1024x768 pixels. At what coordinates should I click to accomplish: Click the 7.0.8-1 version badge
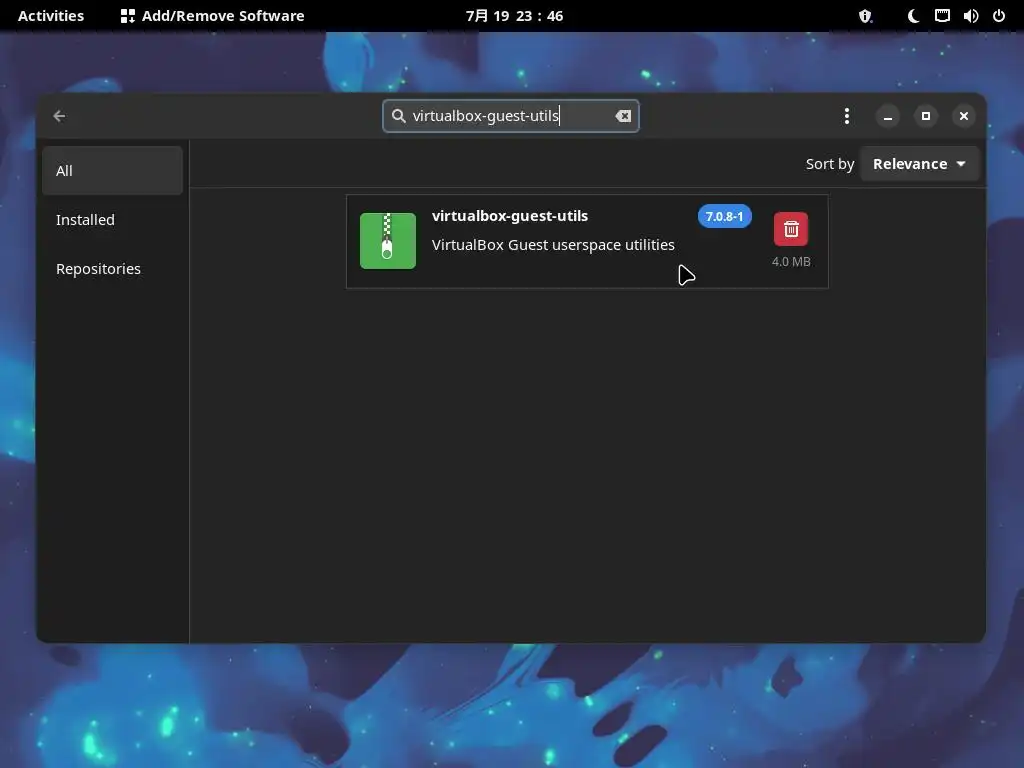[x=724, y=216]
